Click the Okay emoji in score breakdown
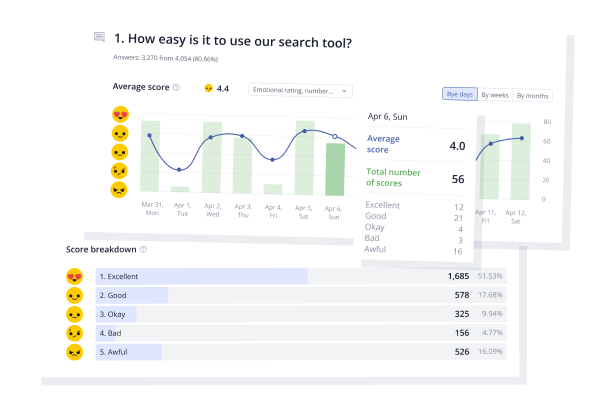This screenshot has height=400, width=600. (x=74, y=314)
